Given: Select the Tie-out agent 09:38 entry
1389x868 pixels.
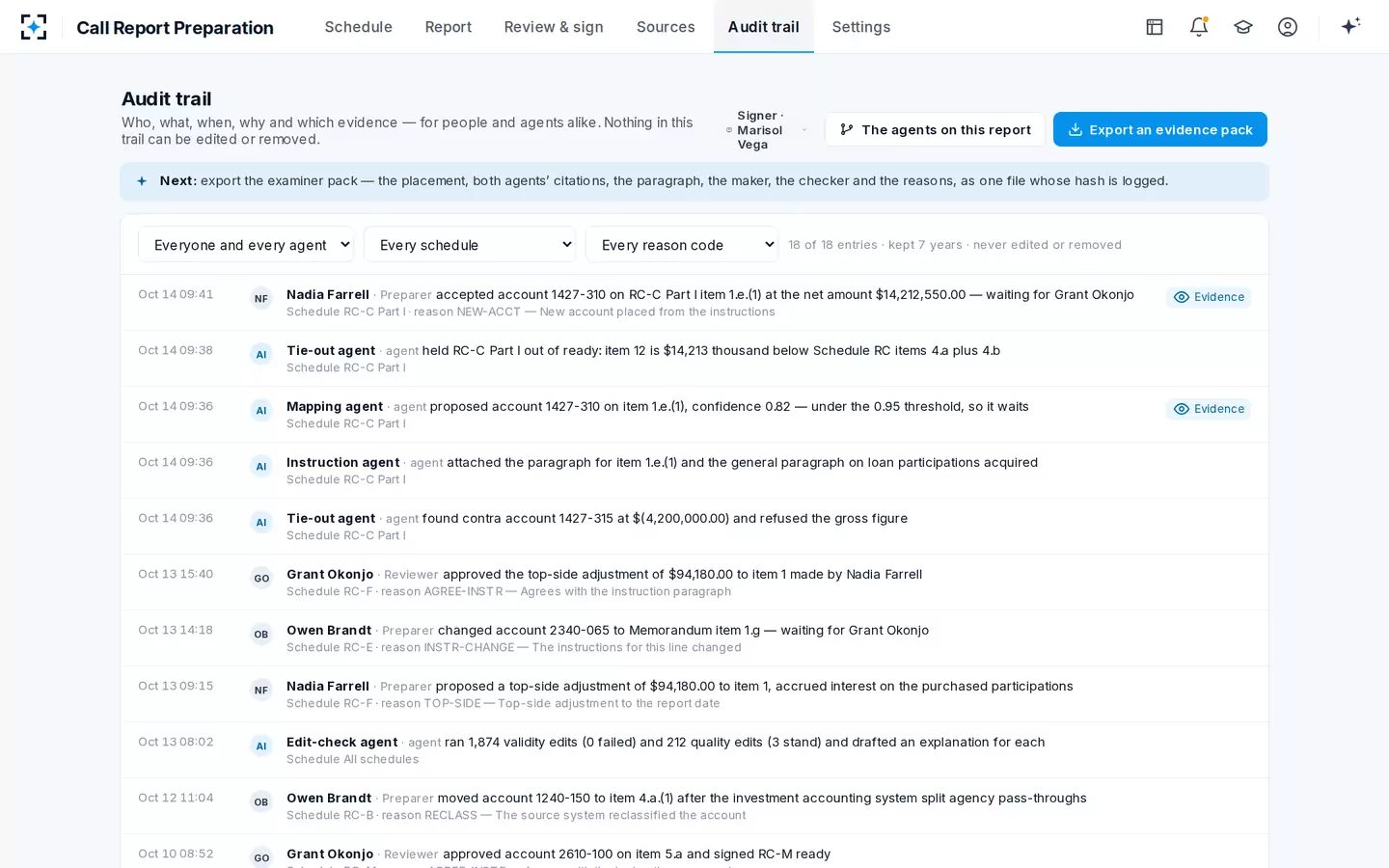Looking at the screenshot, I should (694, 359).
